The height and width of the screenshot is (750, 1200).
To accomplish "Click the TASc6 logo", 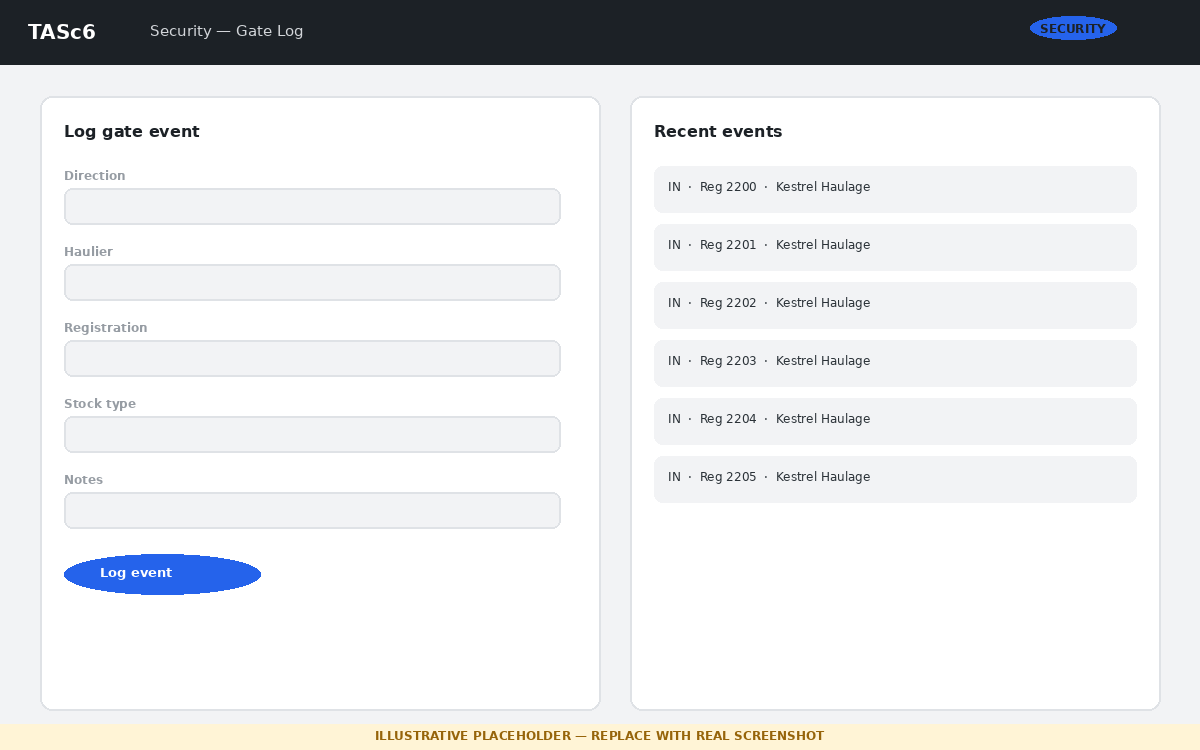I will coord(62,32).
